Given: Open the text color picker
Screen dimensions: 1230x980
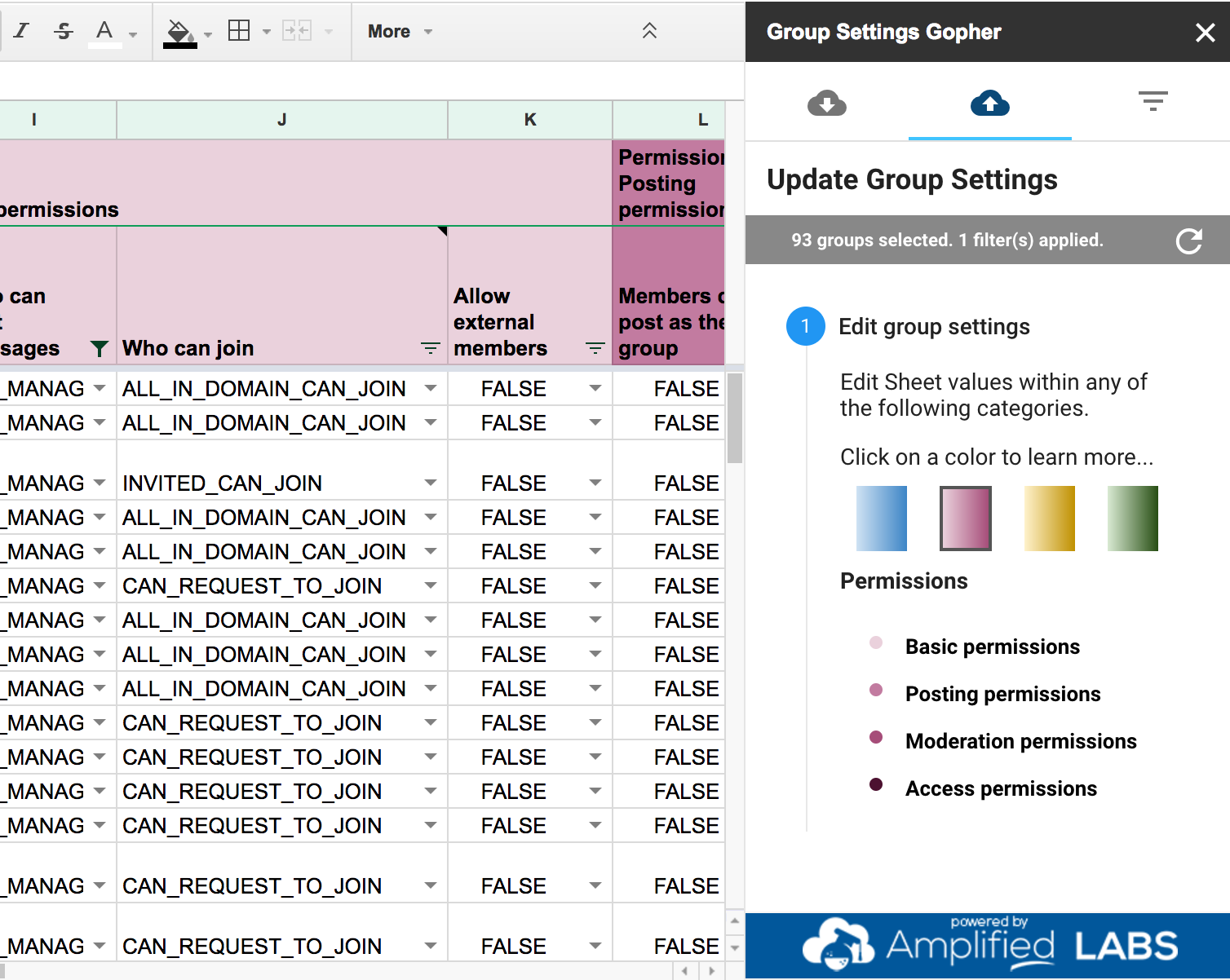Looking at the screenshot, I should click(104, 31).
